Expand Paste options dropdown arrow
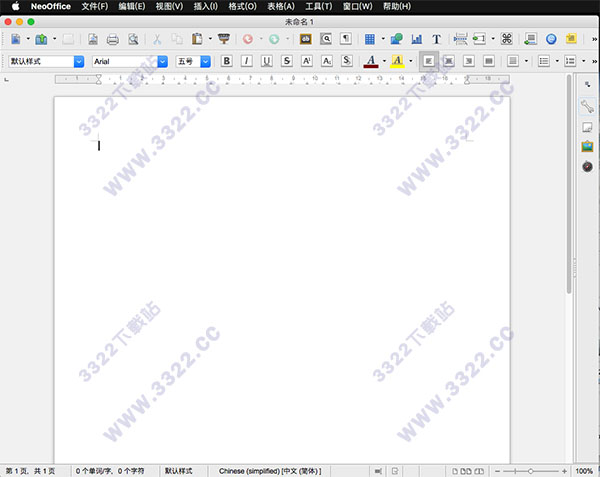The width and height of the screenshot is (600, 477). tap(210, 39)
